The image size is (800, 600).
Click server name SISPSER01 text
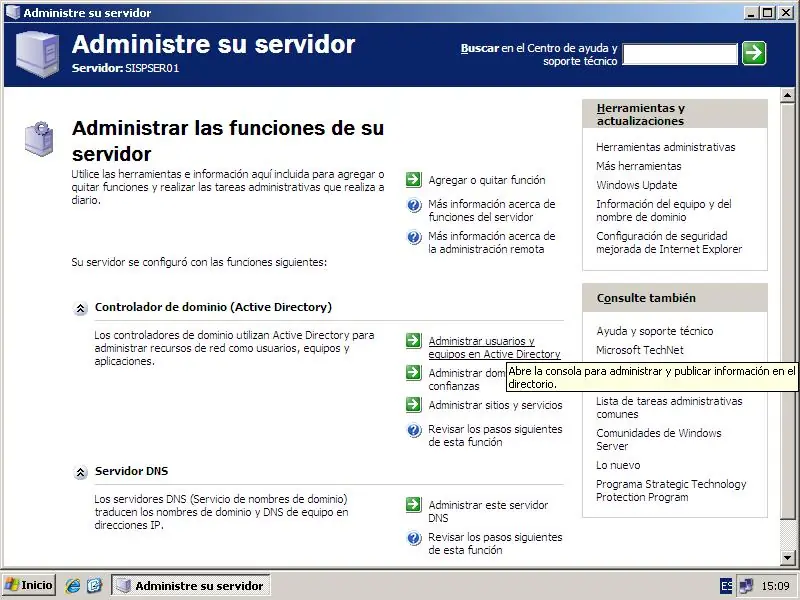coord(152,68)
